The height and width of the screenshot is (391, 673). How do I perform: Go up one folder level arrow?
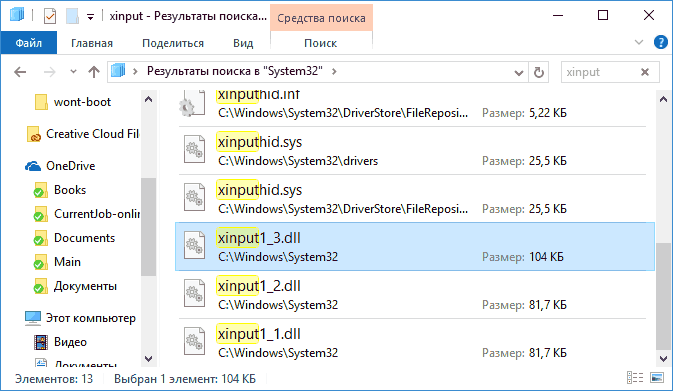(94, 72)
